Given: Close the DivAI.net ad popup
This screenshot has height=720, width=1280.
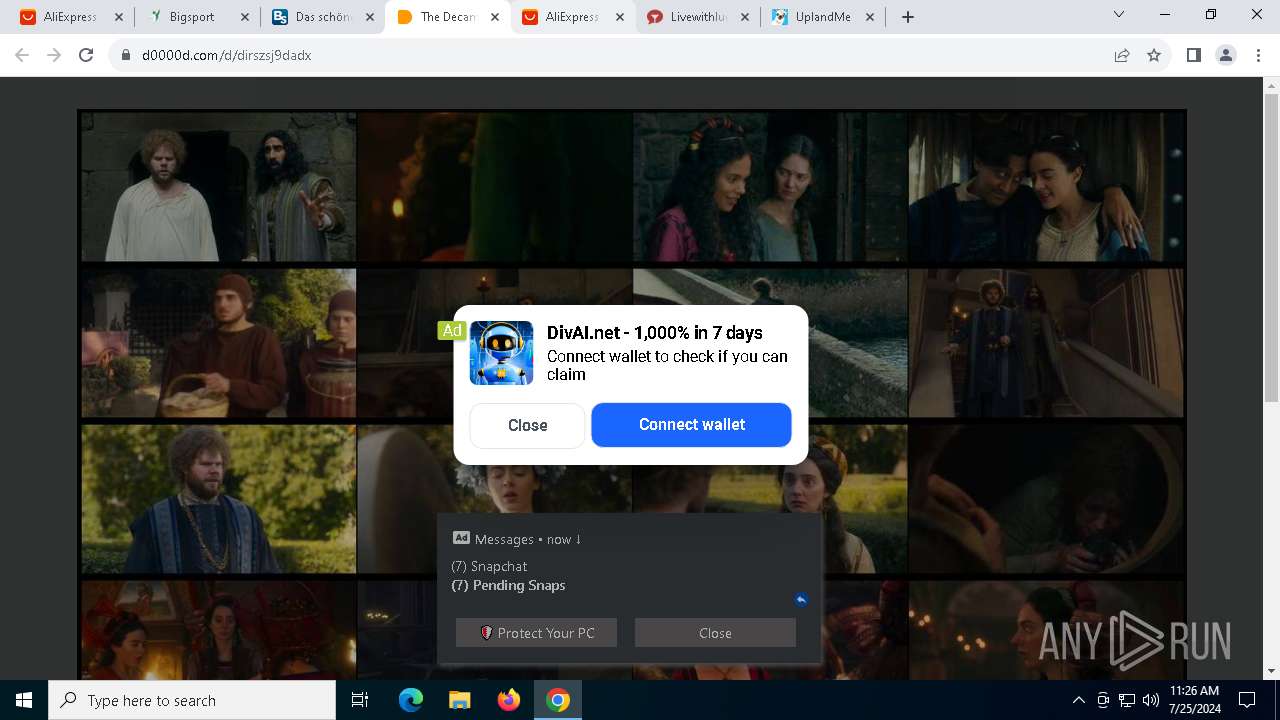Looking at the screenshot, I should [x=527, y=425].
